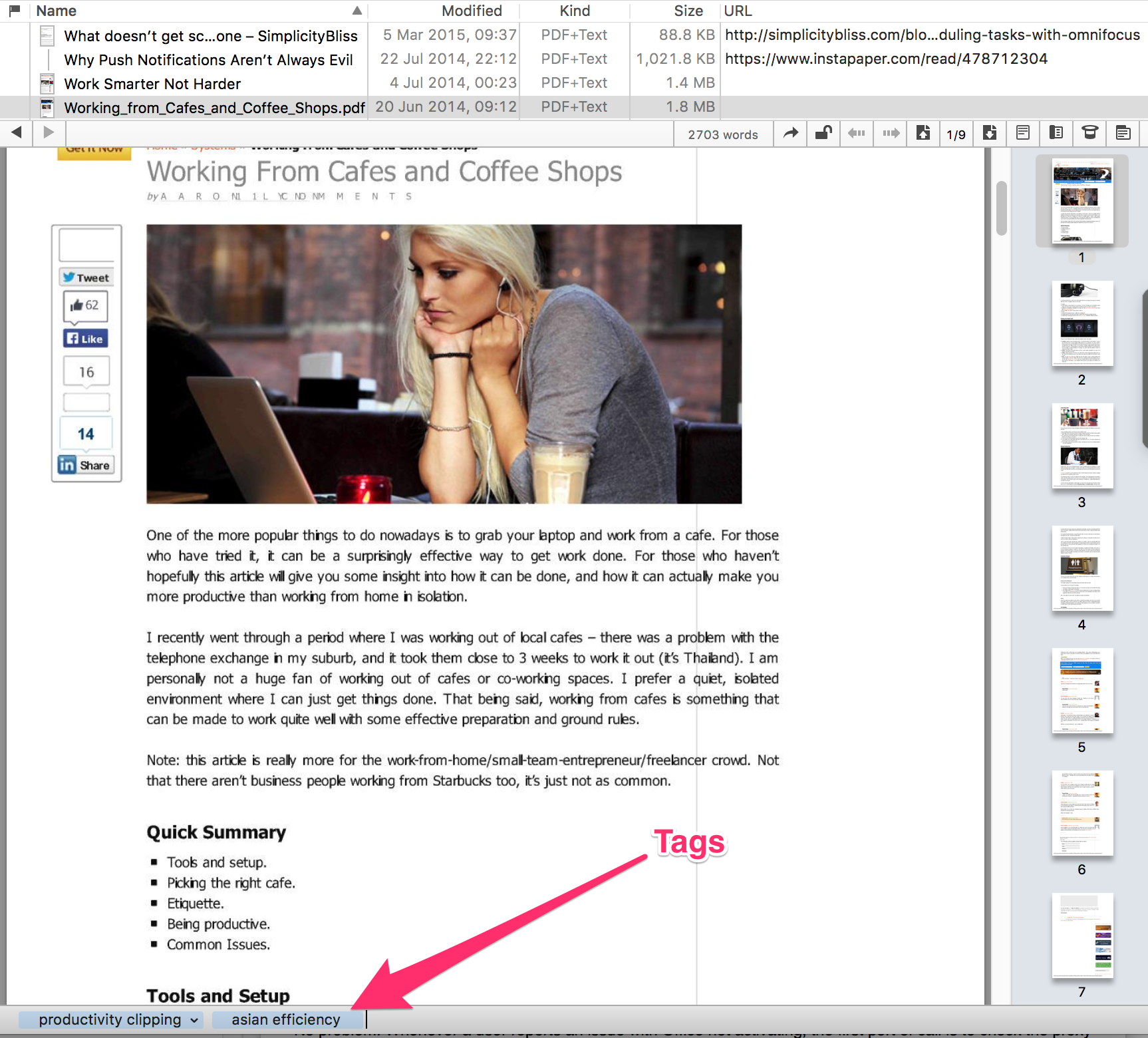The image size is (1148, 1038).
Task: Open page 5 thumbnail
Action: (1082, 691)
